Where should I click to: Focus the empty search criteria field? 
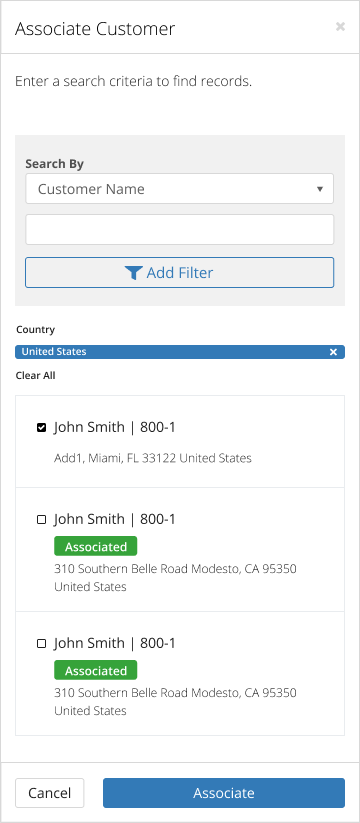click(x=179, y=229)
